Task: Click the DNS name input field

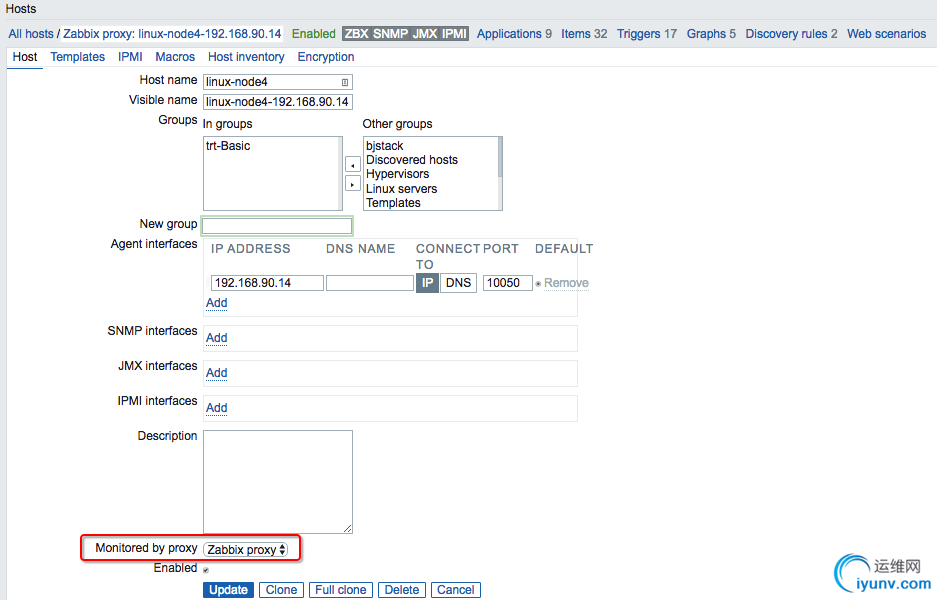Action: tap(370, 283)
